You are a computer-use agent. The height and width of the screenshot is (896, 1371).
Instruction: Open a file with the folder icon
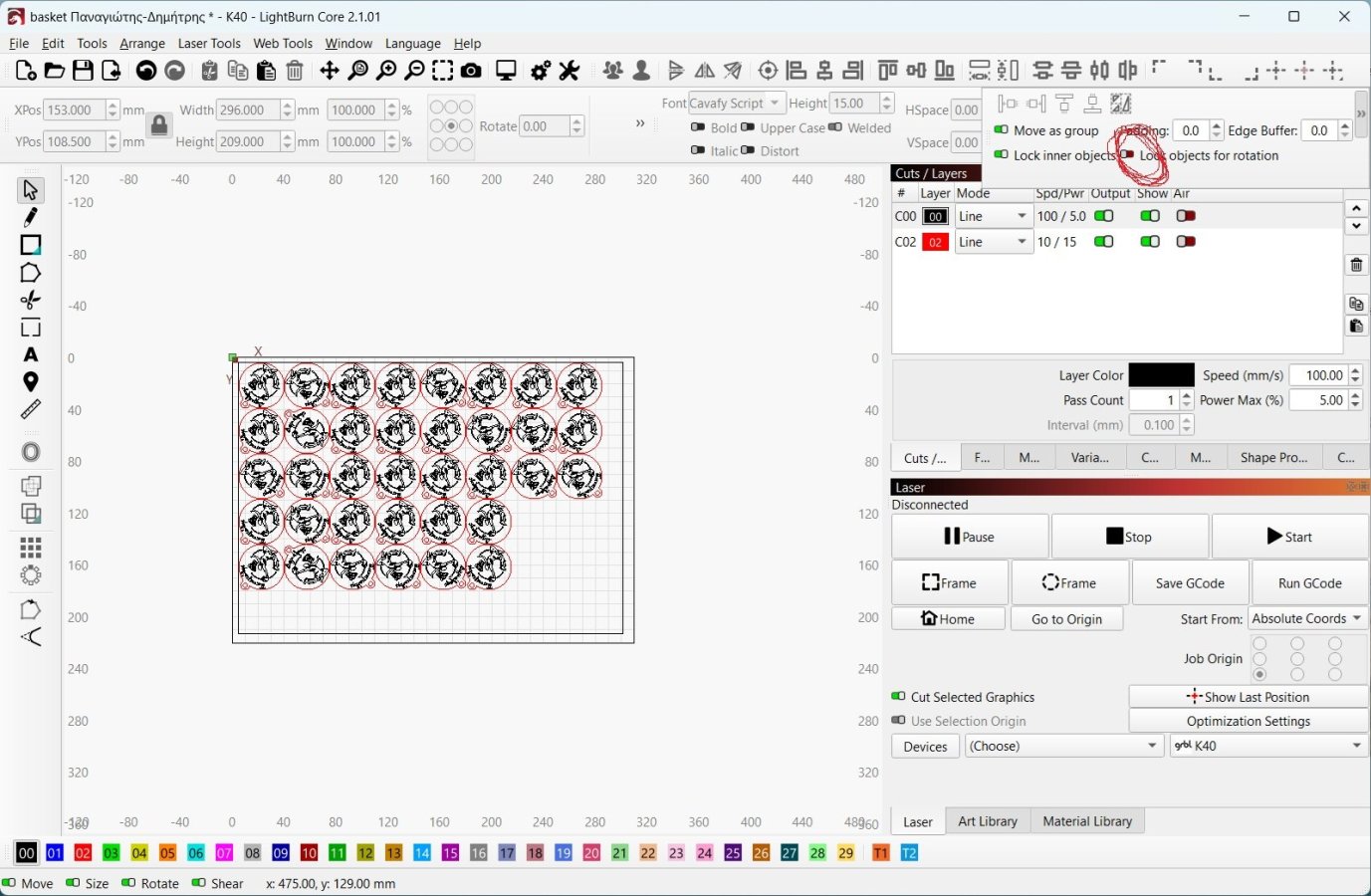55,71
